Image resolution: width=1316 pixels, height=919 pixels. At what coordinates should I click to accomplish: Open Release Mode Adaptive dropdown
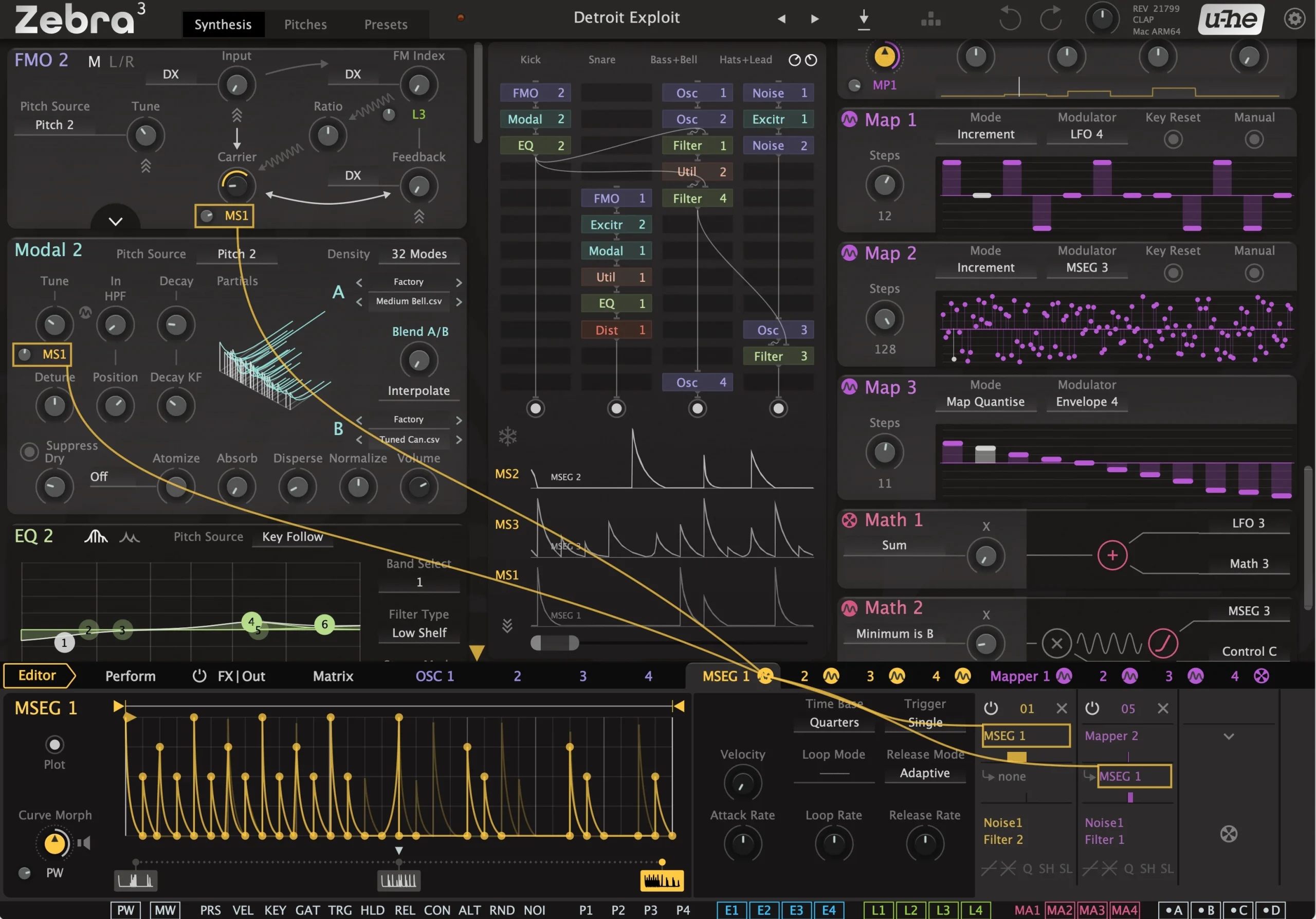924,773
